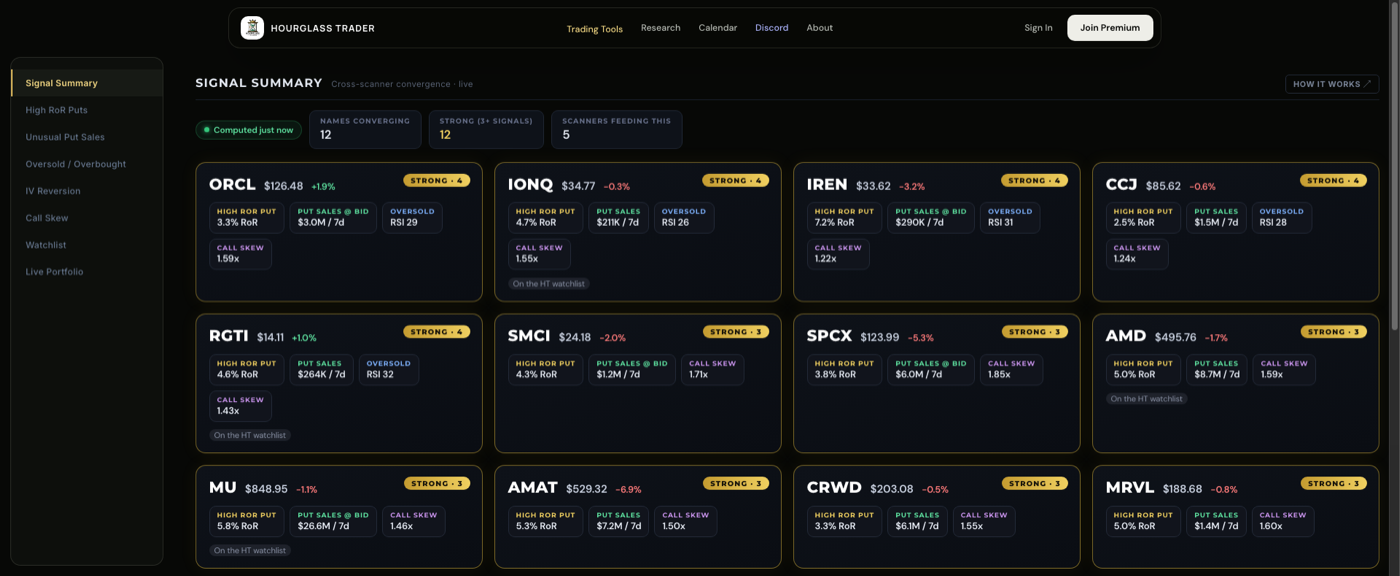
Task: Click the SMCI STRONG · 3 badge
Action: pyautogui.click(x=736, y=332)
